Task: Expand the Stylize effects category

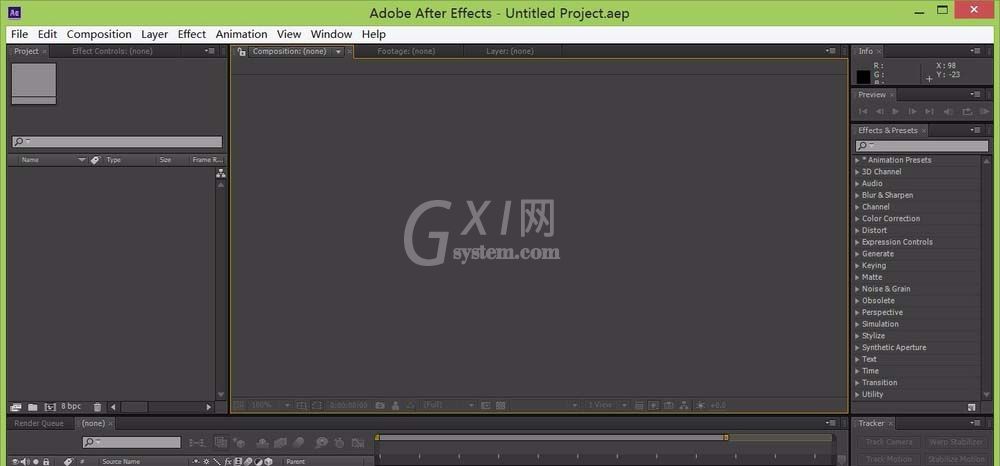Action: pos(857,336)
